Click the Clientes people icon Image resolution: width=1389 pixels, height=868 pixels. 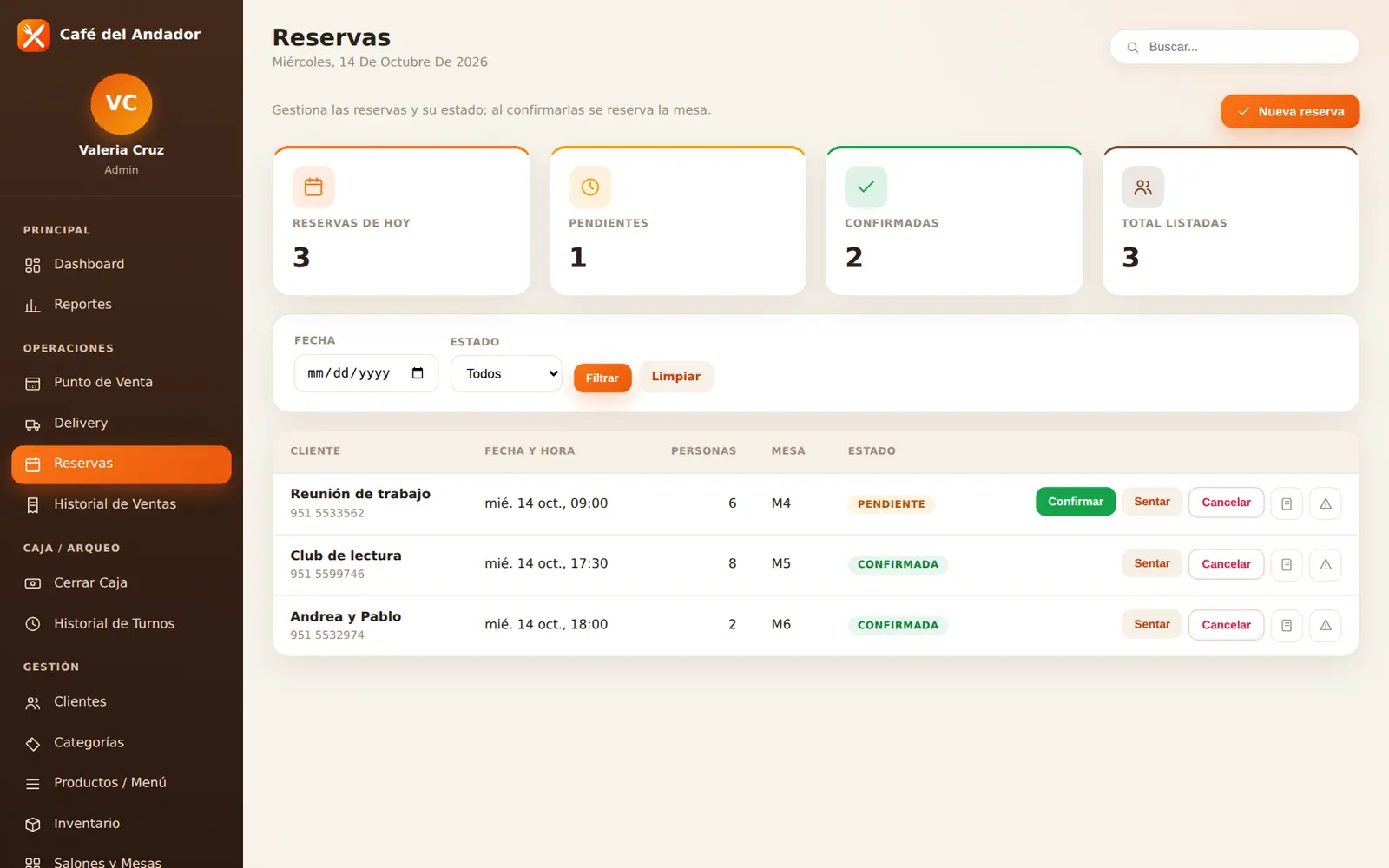coord(33,702)
